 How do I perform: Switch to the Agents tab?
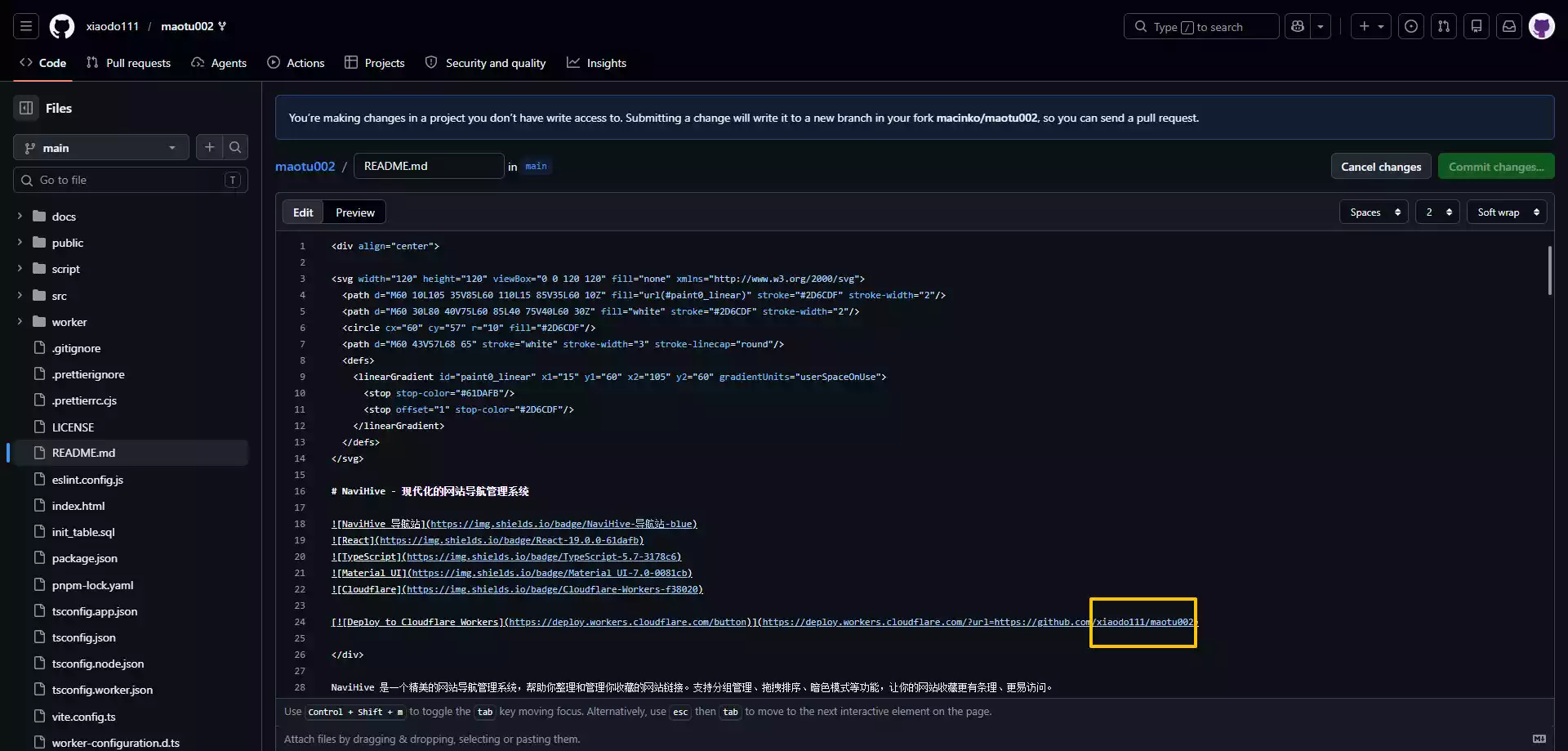(x=219, y=63)
